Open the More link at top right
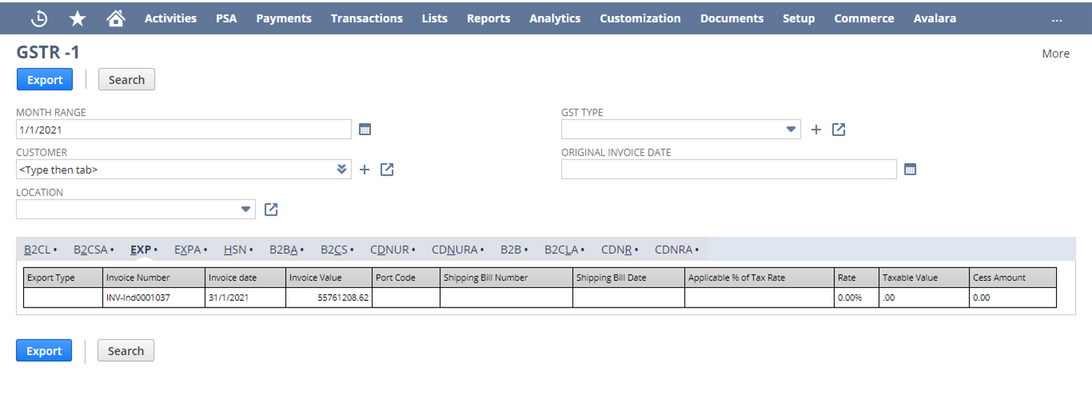This screenshot has width=1092, height=395. [1055, 54]
